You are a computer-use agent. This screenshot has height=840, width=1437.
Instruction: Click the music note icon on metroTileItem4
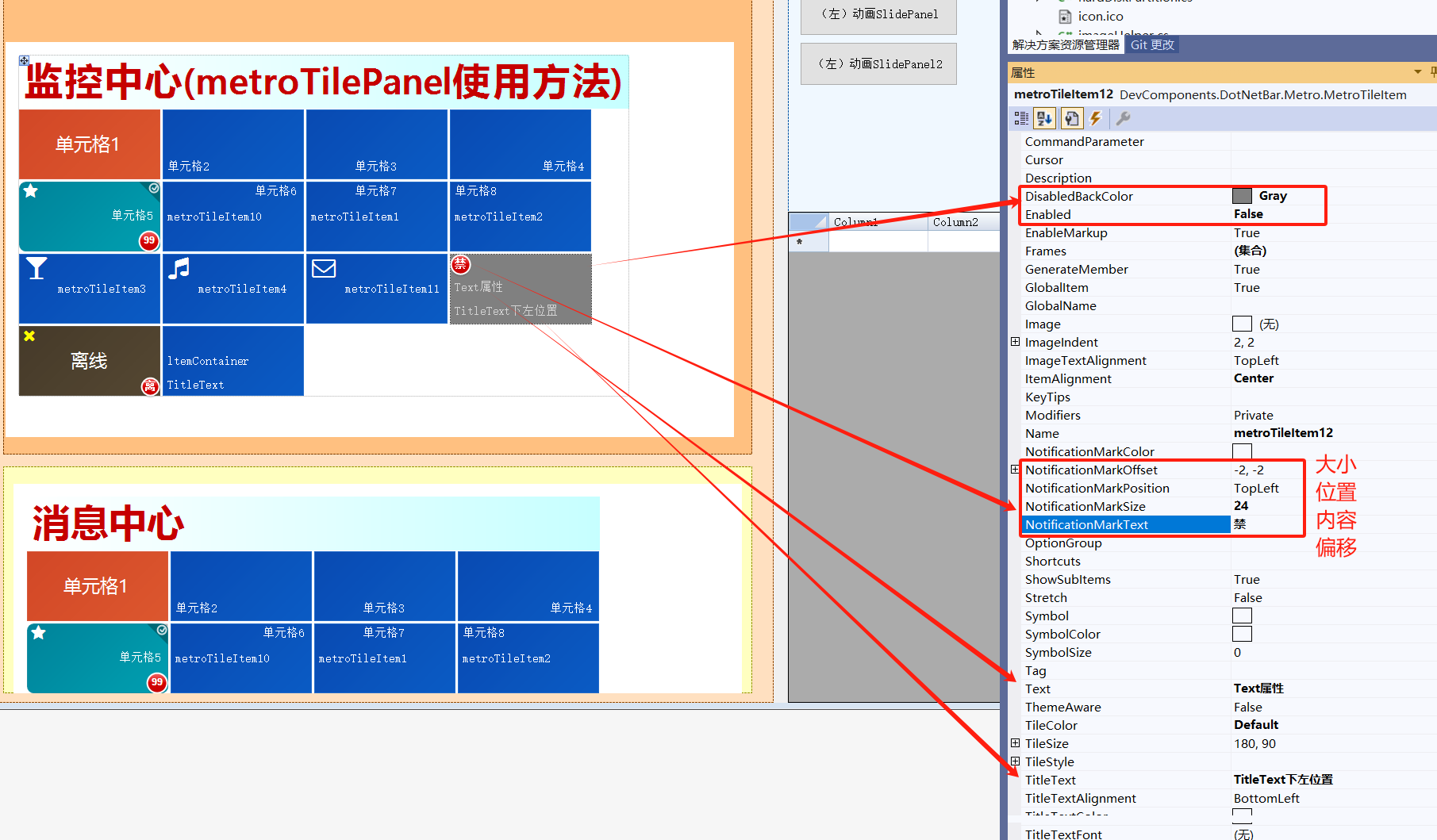click(x=179, y=268)
